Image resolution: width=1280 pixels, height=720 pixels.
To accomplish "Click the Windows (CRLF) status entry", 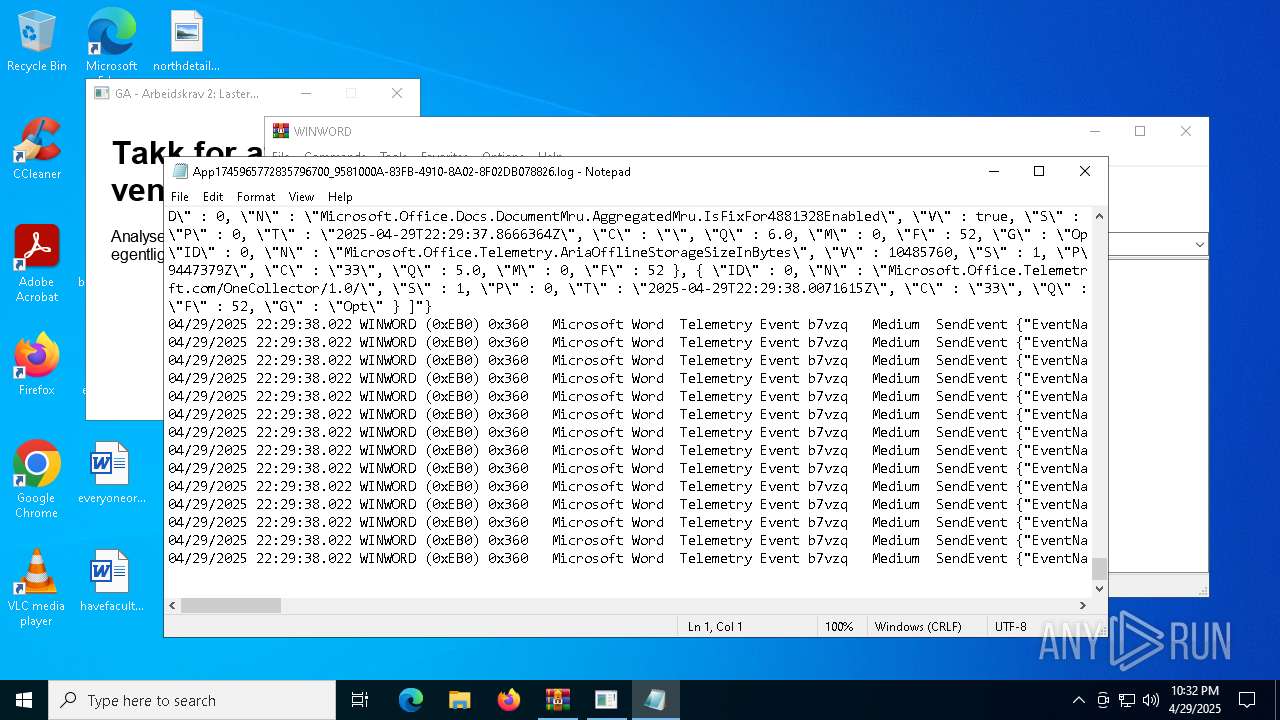I will click(918, 626).
